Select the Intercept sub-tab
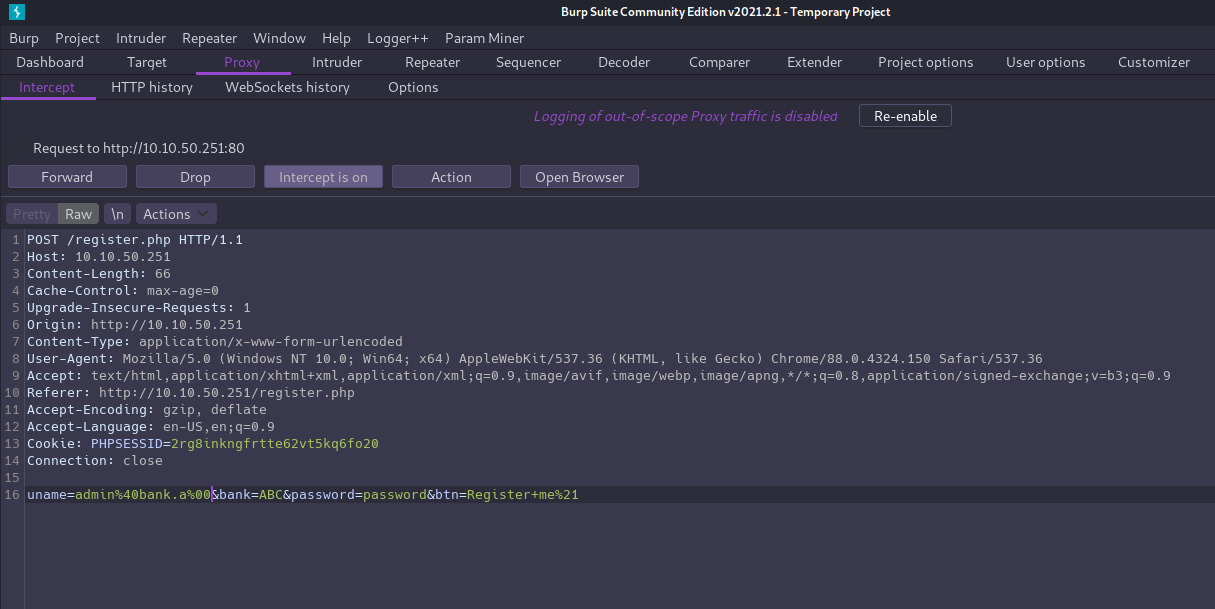Image resolution: width=1215 pixels, height=609 pixels. pos(47,87)
